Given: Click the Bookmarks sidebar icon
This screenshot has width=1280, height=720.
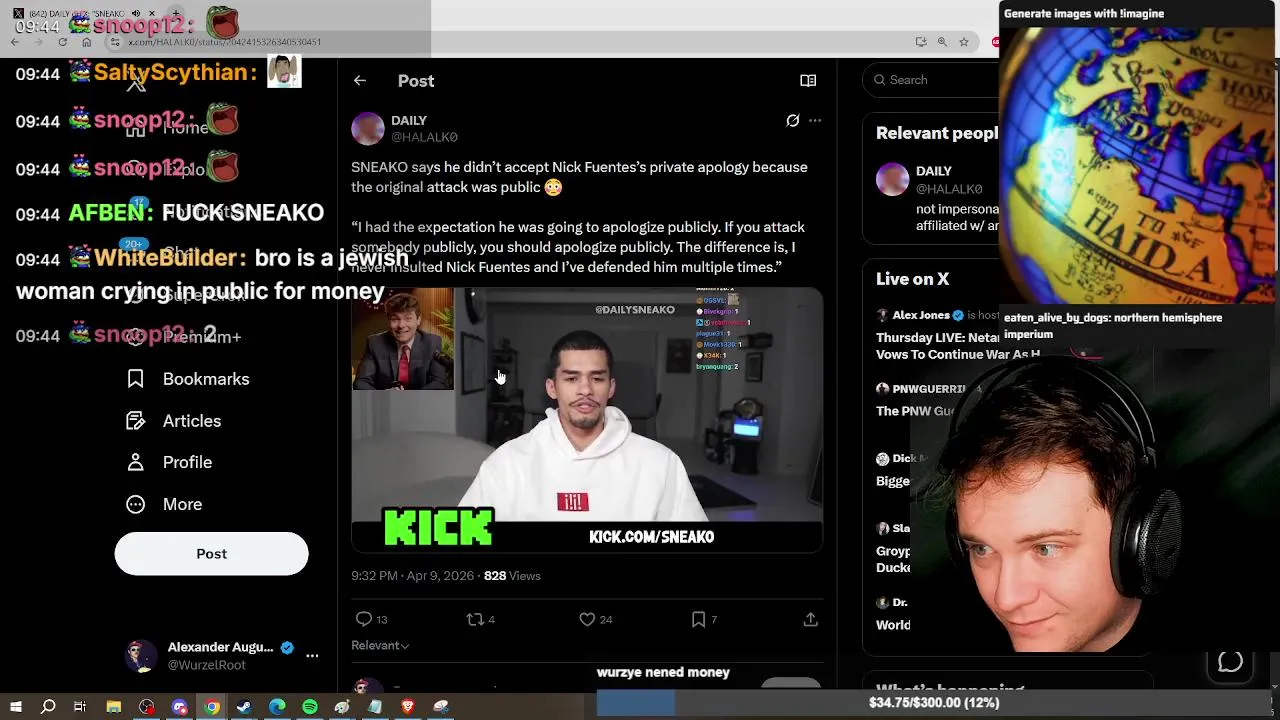Looking at the screenshot, I should (x=136, y=379).
